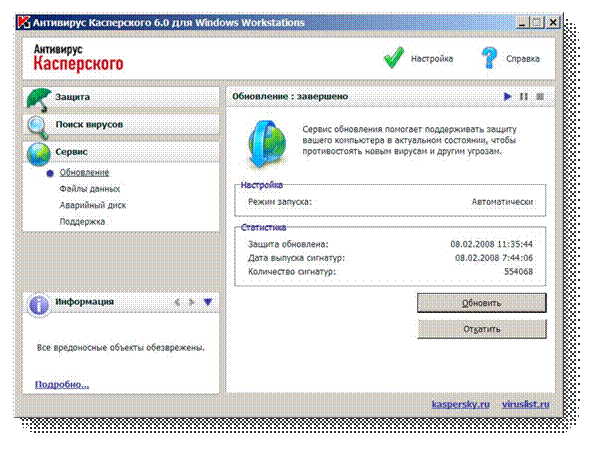Click the green checkmark Настройка icon
596x449 pixels.
(x=393, y=58)
